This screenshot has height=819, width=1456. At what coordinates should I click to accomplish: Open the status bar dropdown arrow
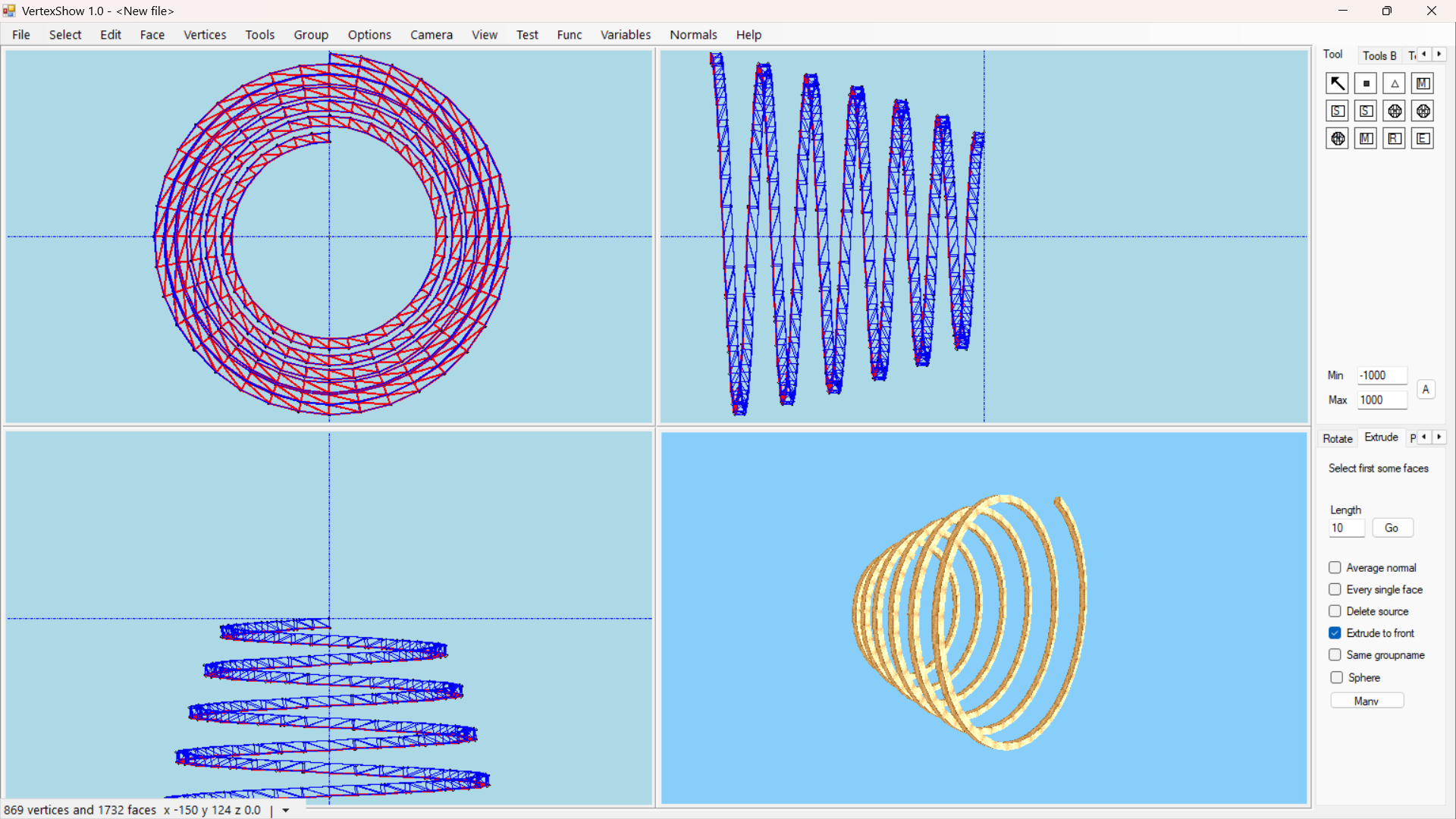point(286,811)
